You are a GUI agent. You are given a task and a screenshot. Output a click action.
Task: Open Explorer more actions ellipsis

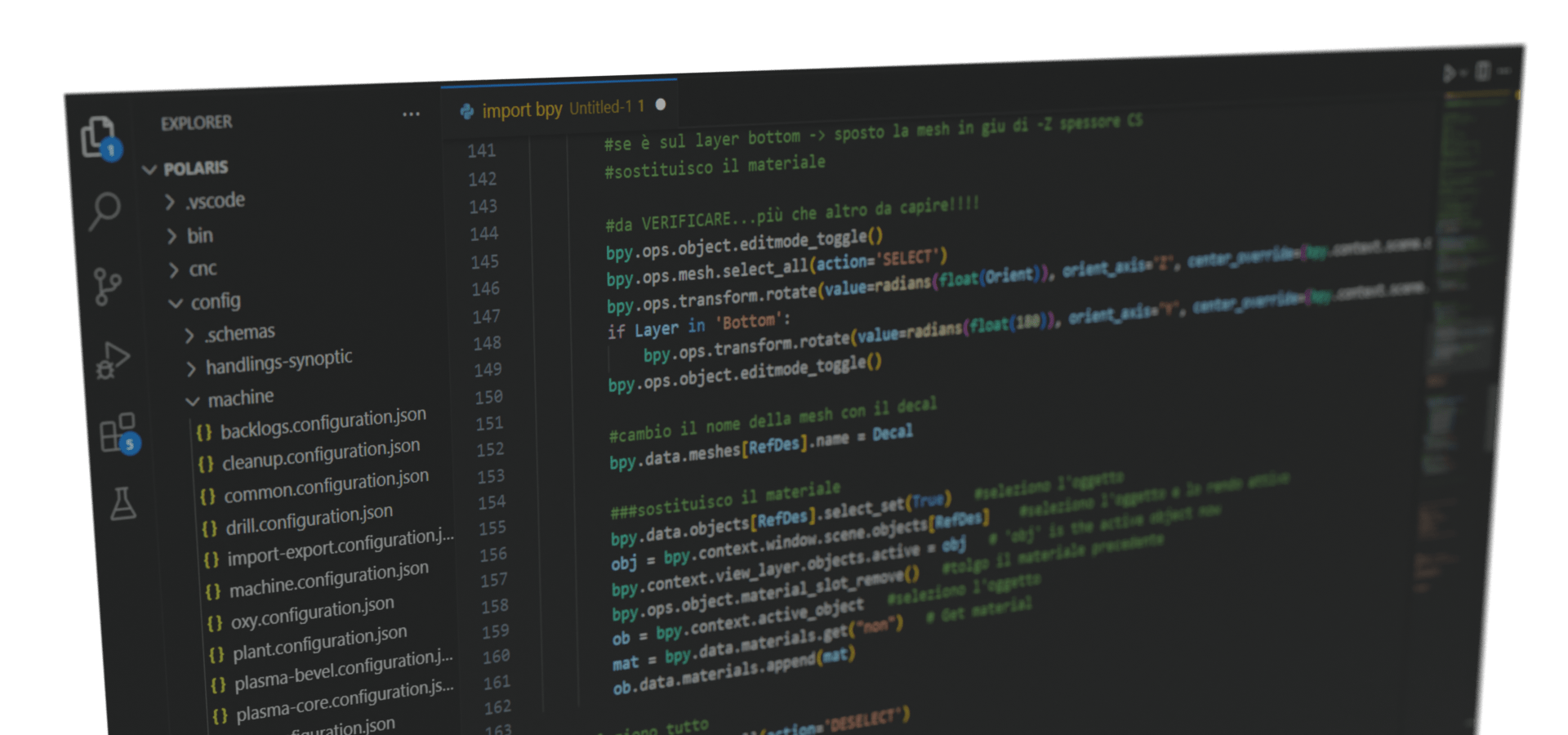point(411,114)
